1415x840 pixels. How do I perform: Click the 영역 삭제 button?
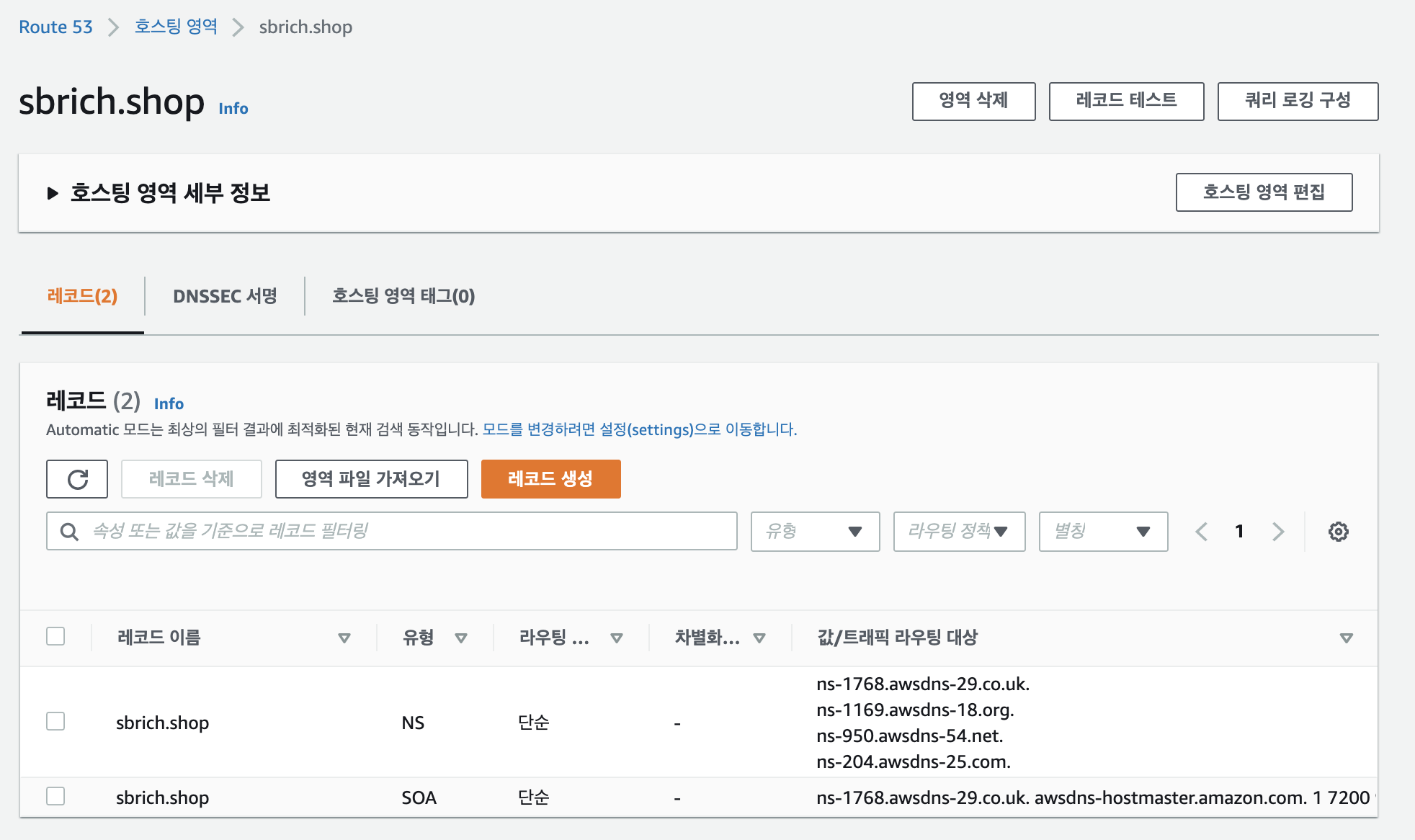973,101
